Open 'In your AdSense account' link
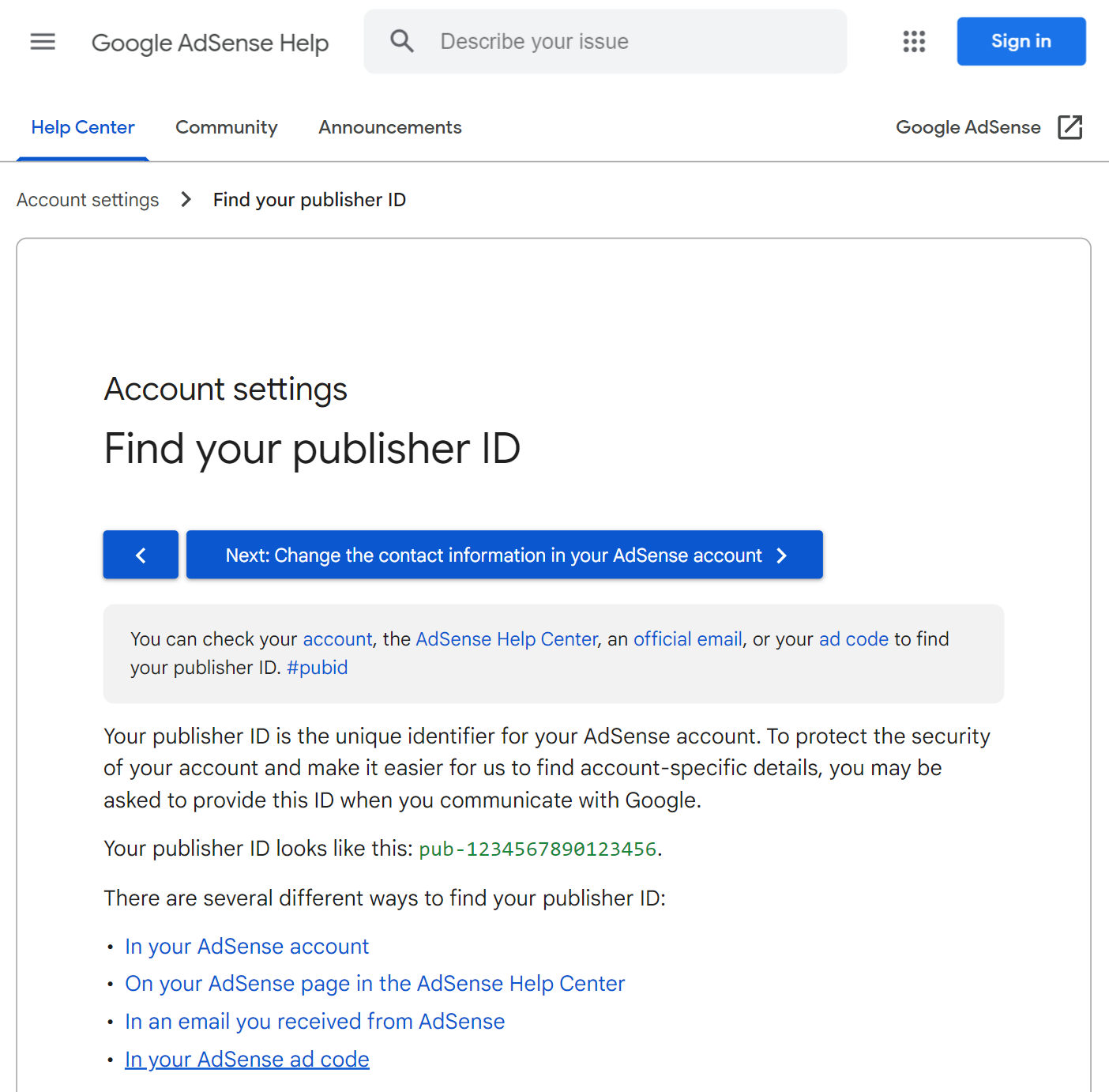The image size is (1109, 1092). tap(247, 946)
